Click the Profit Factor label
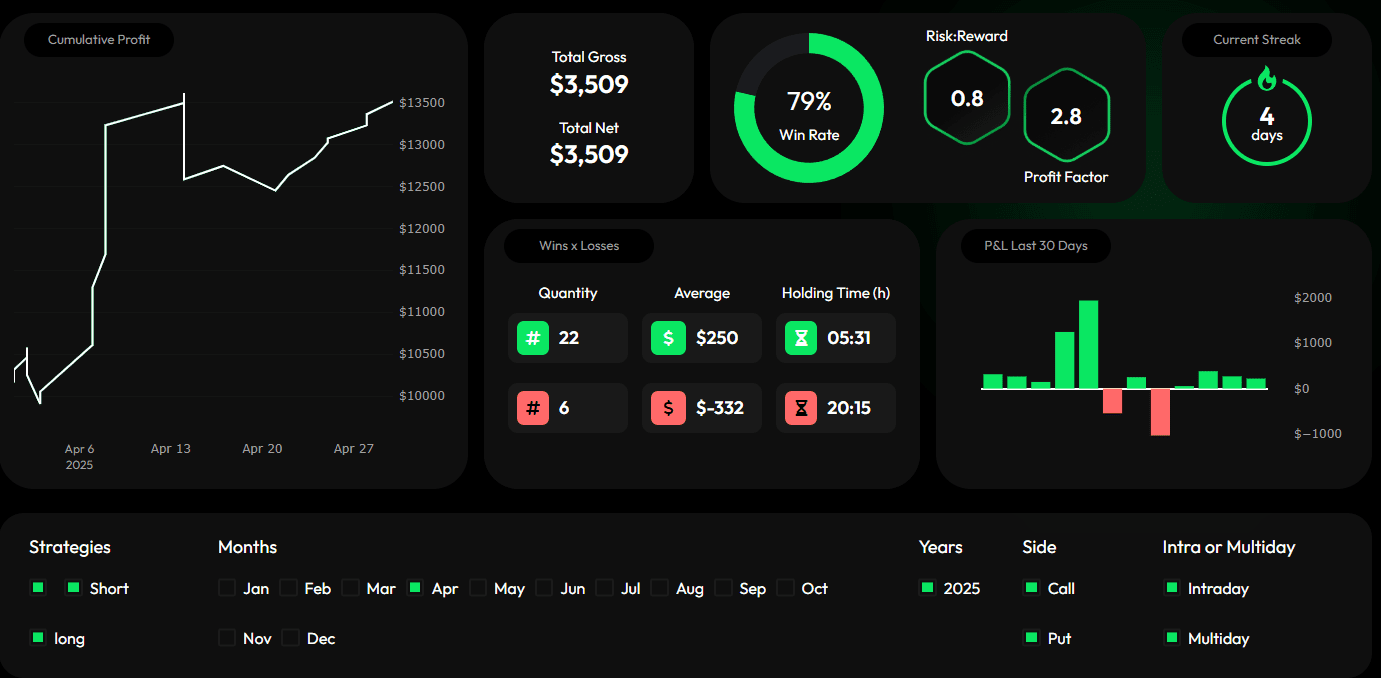The width and height of the screenshot is (1381, 678). click(1066, 177)
